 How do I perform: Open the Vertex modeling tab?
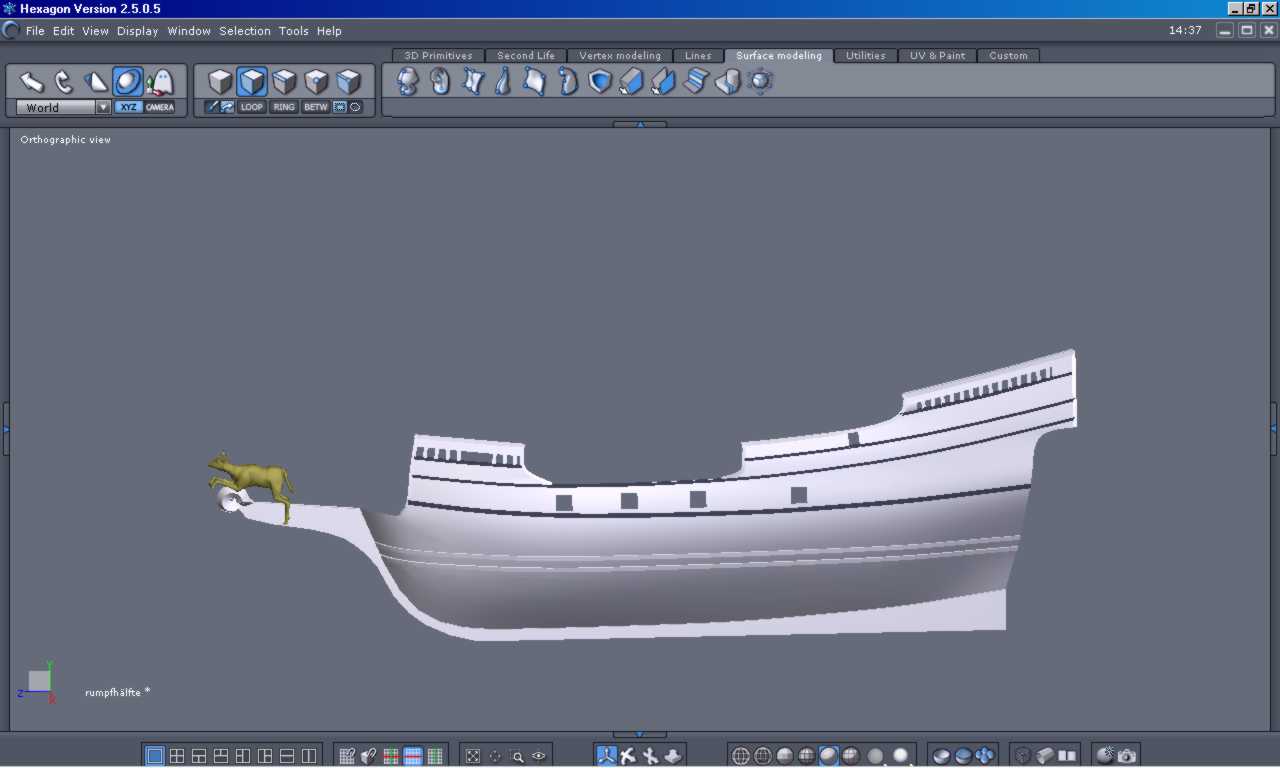coord(620,56)
